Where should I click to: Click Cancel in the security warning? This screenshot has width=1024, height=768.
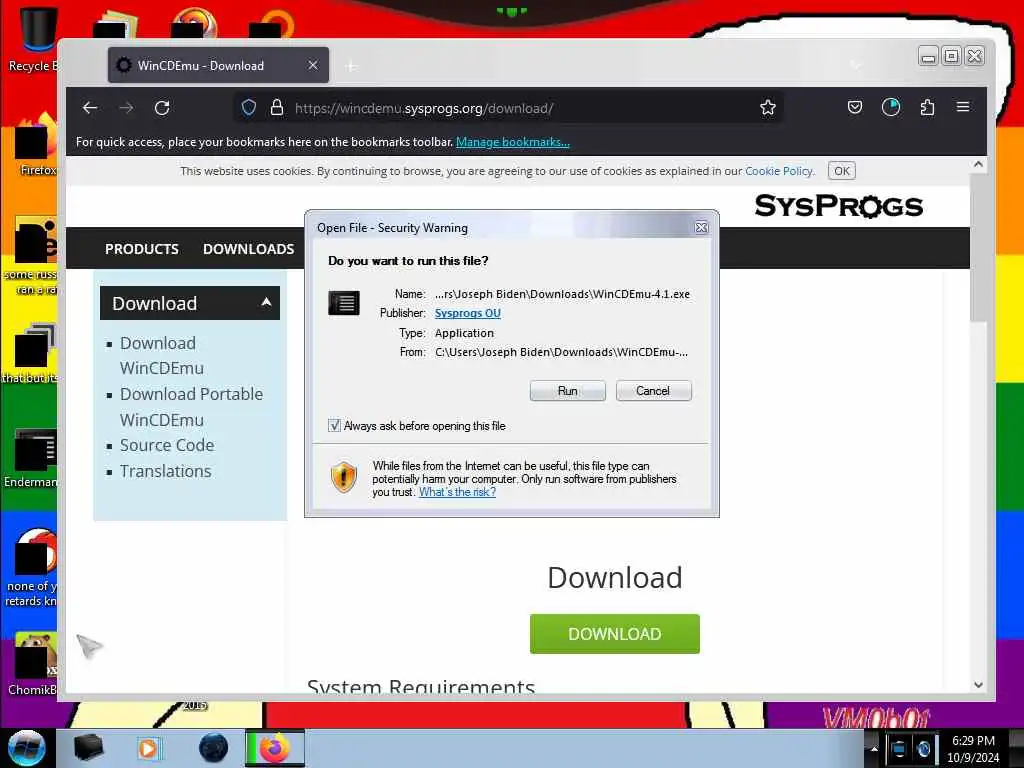click(x=653, y=391)
